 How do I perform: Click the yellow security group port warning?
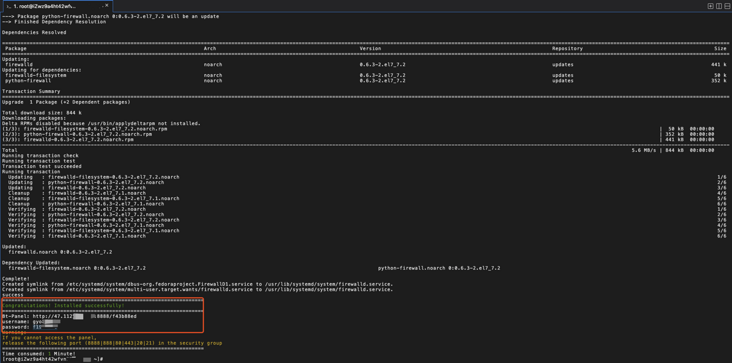pos(112,343)
